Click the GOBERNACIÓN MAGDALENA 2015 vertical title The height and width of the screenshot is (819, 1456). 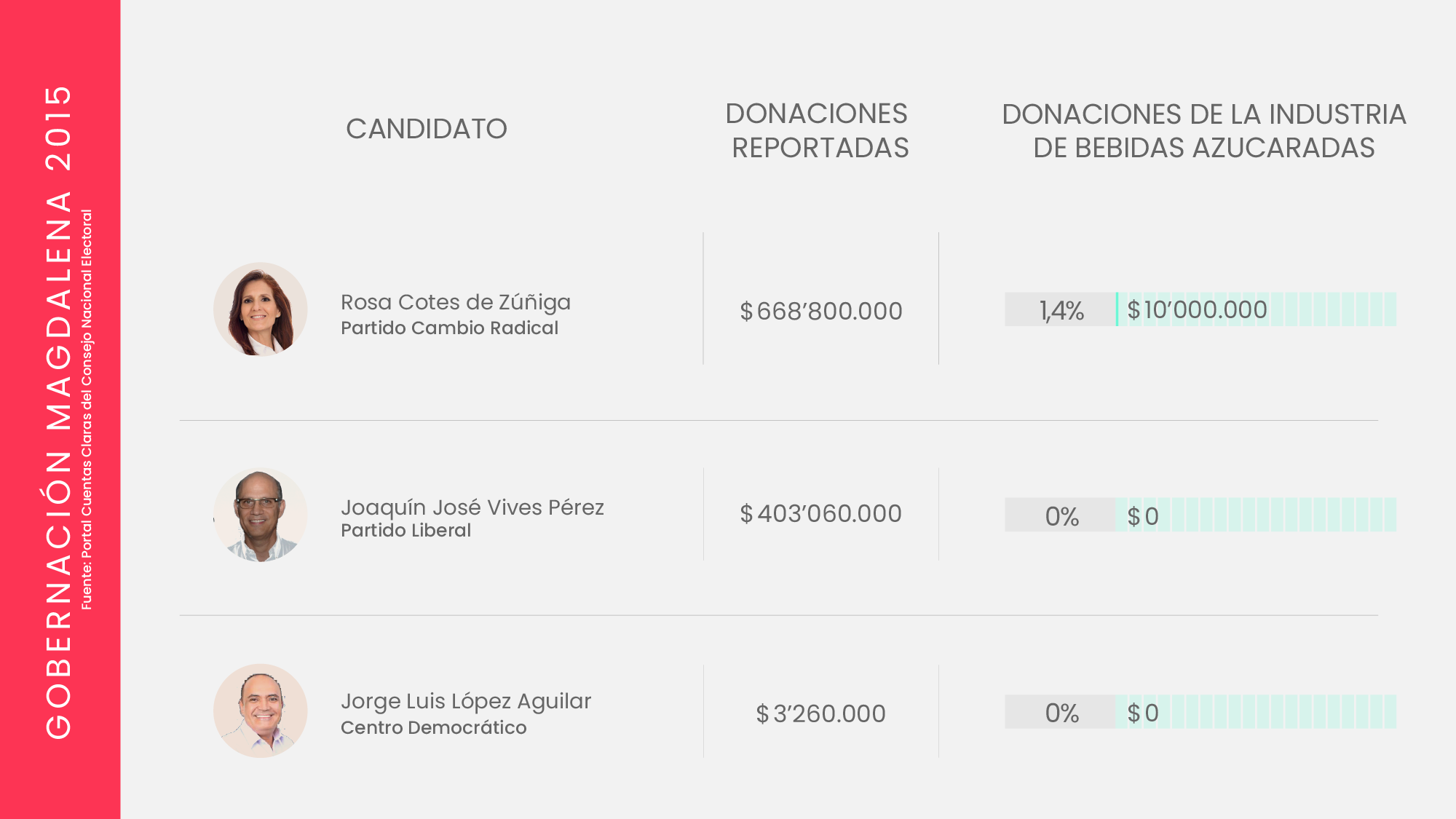click(x=58, y=411)
